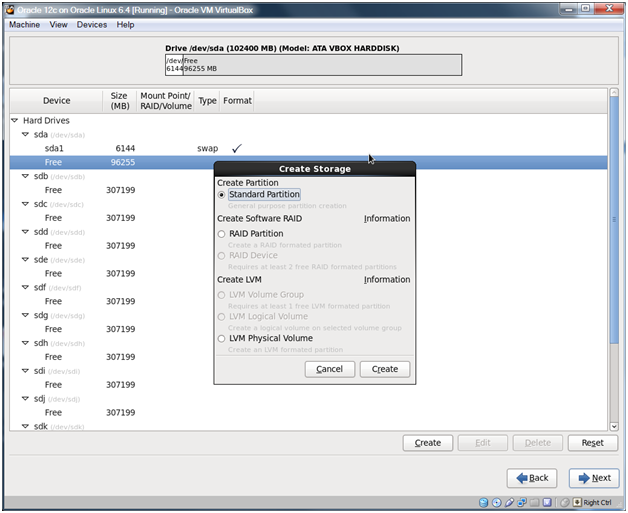
Task: Click the vertical scrollbar of the device list
Action: (614, 260)
